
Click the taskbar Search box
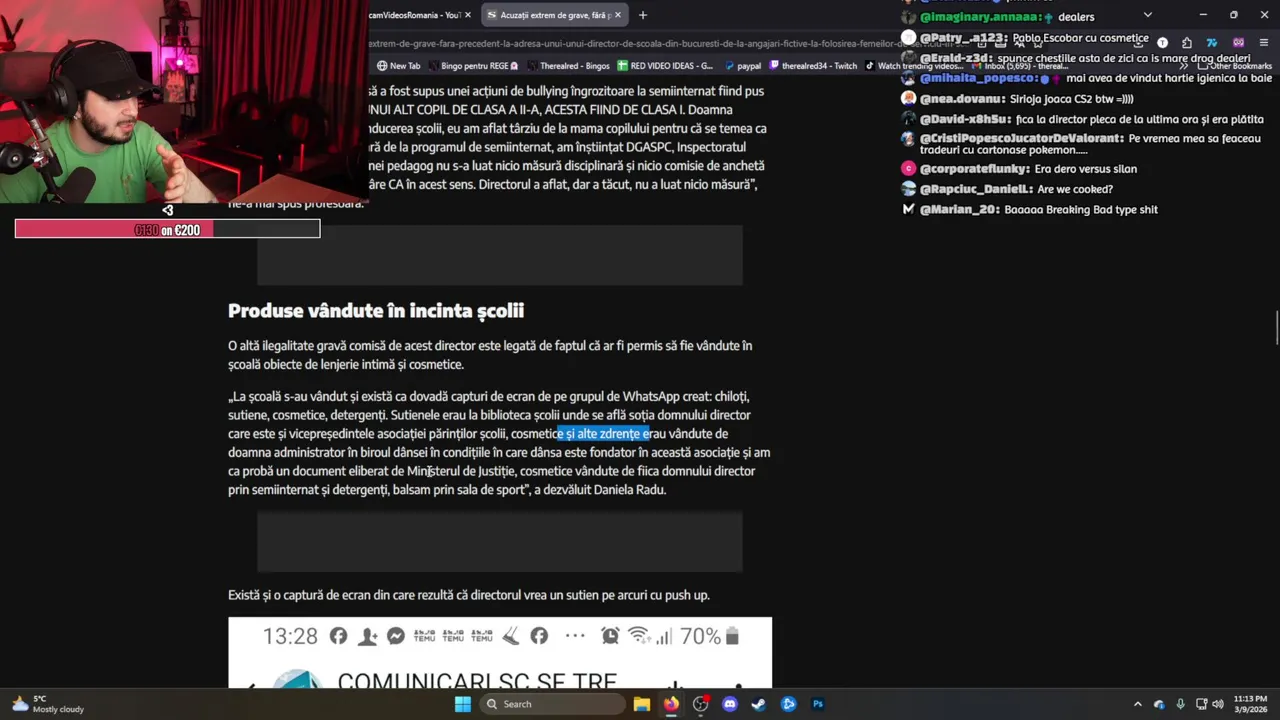[x=552, y=704]
